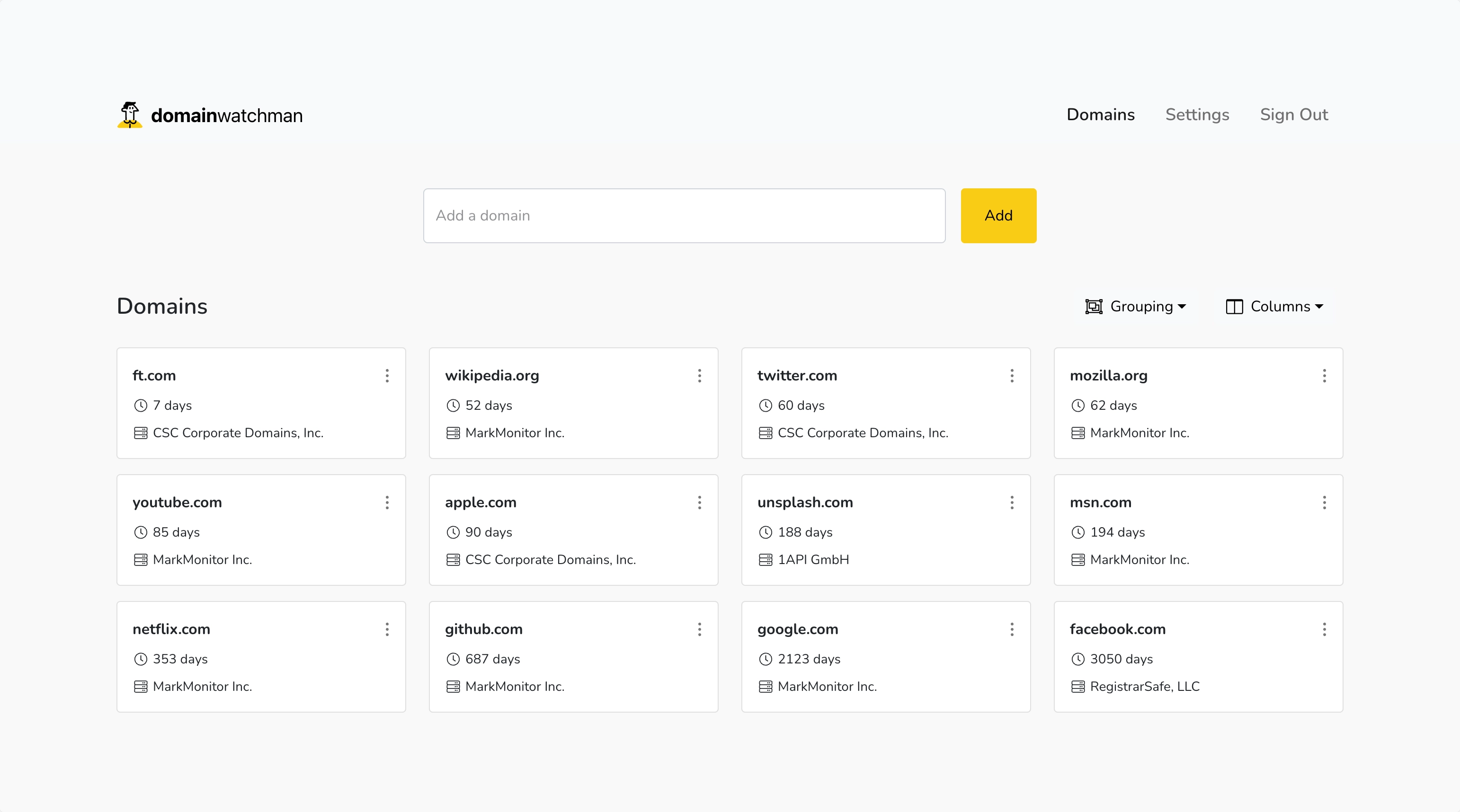The height and width of the screenshot is (812, 1460).
Task: Open Settings from the navigation bar
Action: [x=1198, y=115]
